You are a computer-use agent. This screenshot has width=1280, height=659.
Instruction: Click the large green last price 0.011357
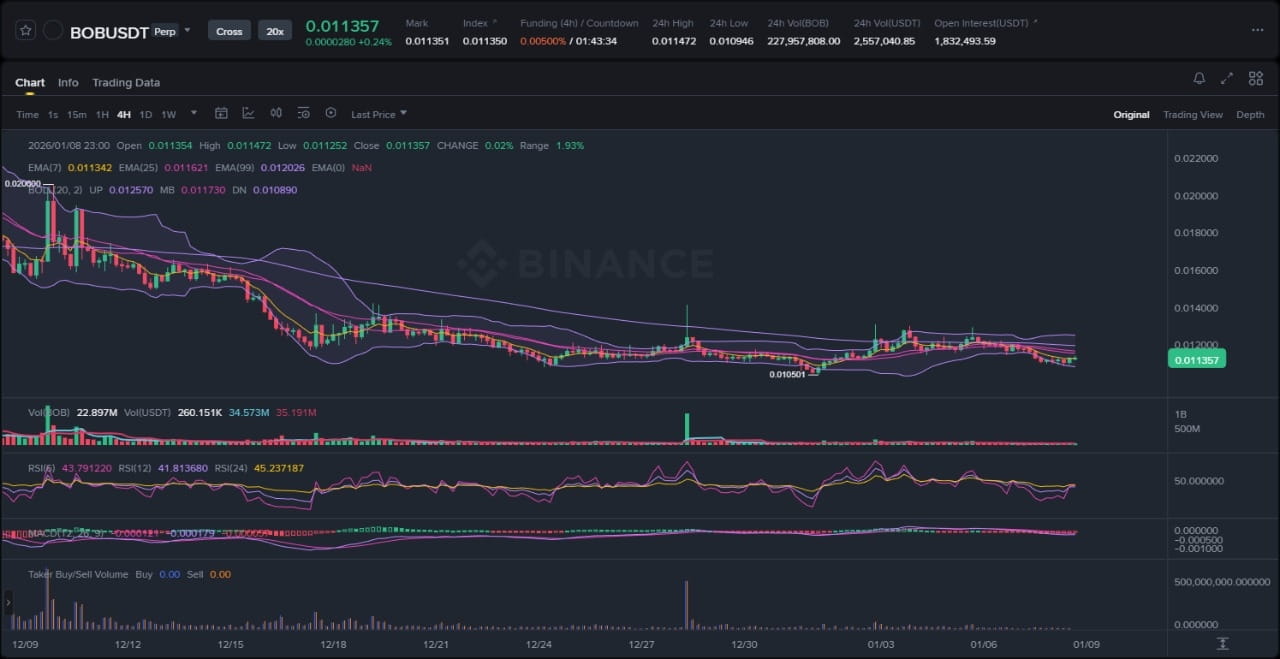[343, 25]
